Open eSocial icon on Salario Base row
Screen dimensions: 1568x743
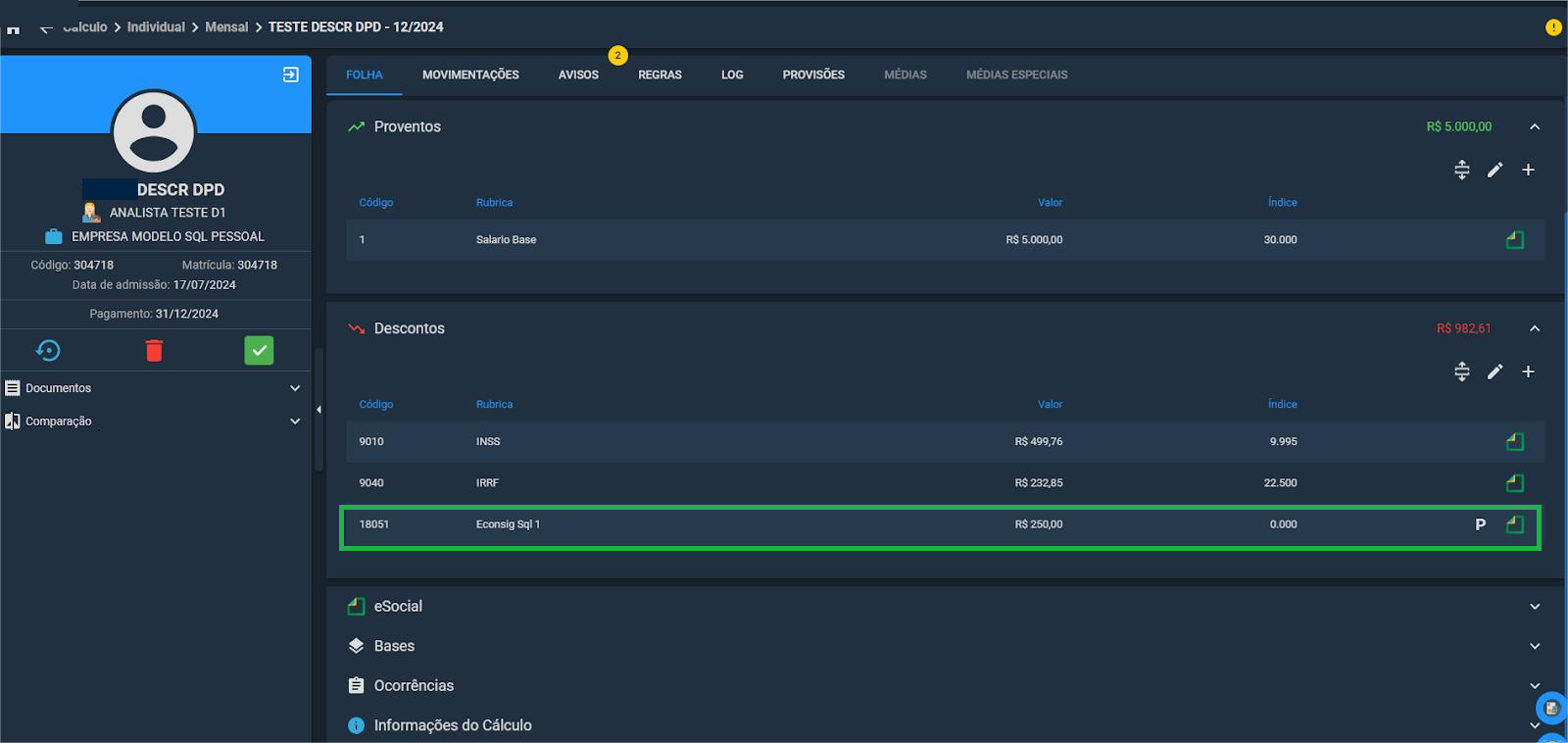click(x=1515, y=239)
